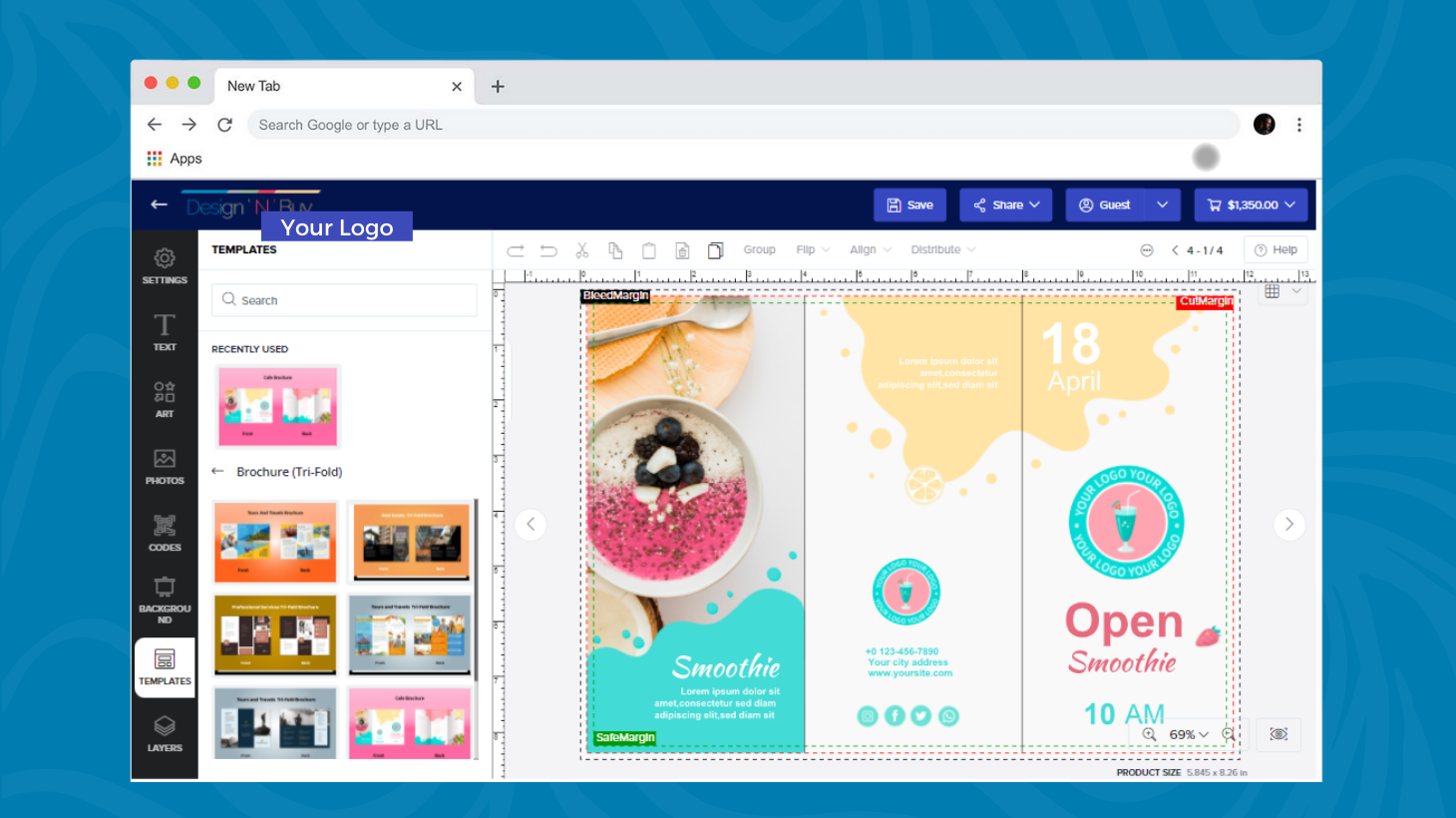Reload the browser page
The image size is (1456, 818).
coord(224,125)
